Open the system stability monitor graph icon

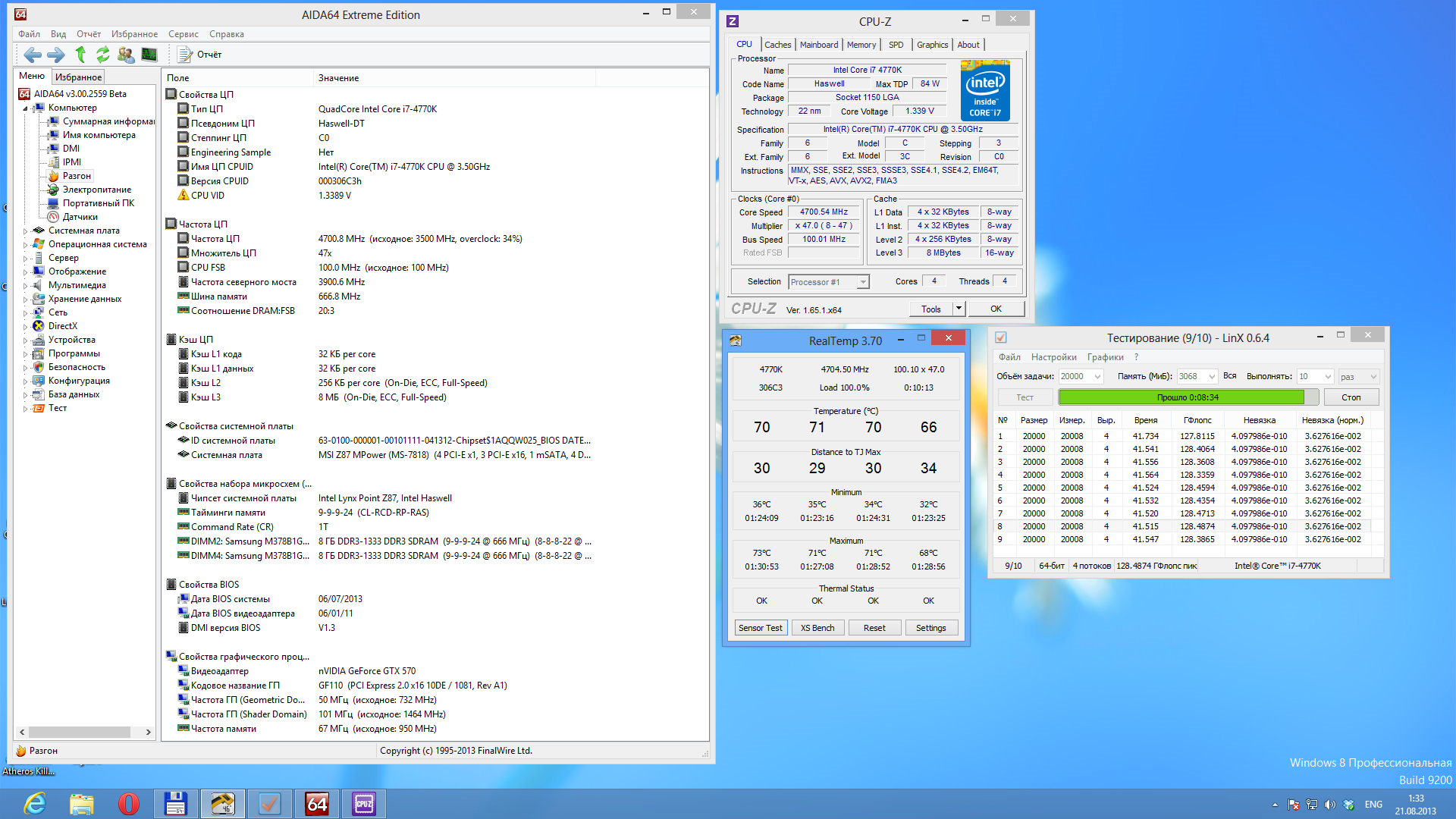(149, 55)
